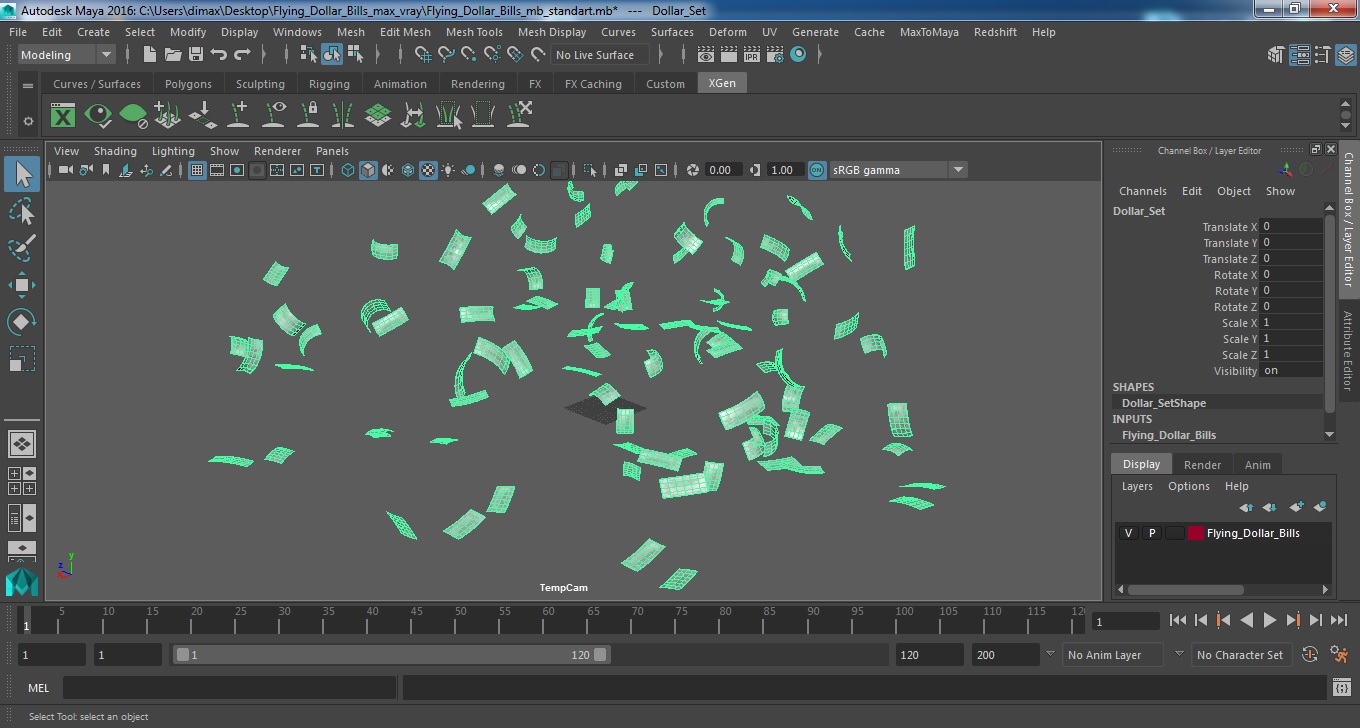
Task: Click the XGen remove guides icon with X
Action: (x=519, y=115)
